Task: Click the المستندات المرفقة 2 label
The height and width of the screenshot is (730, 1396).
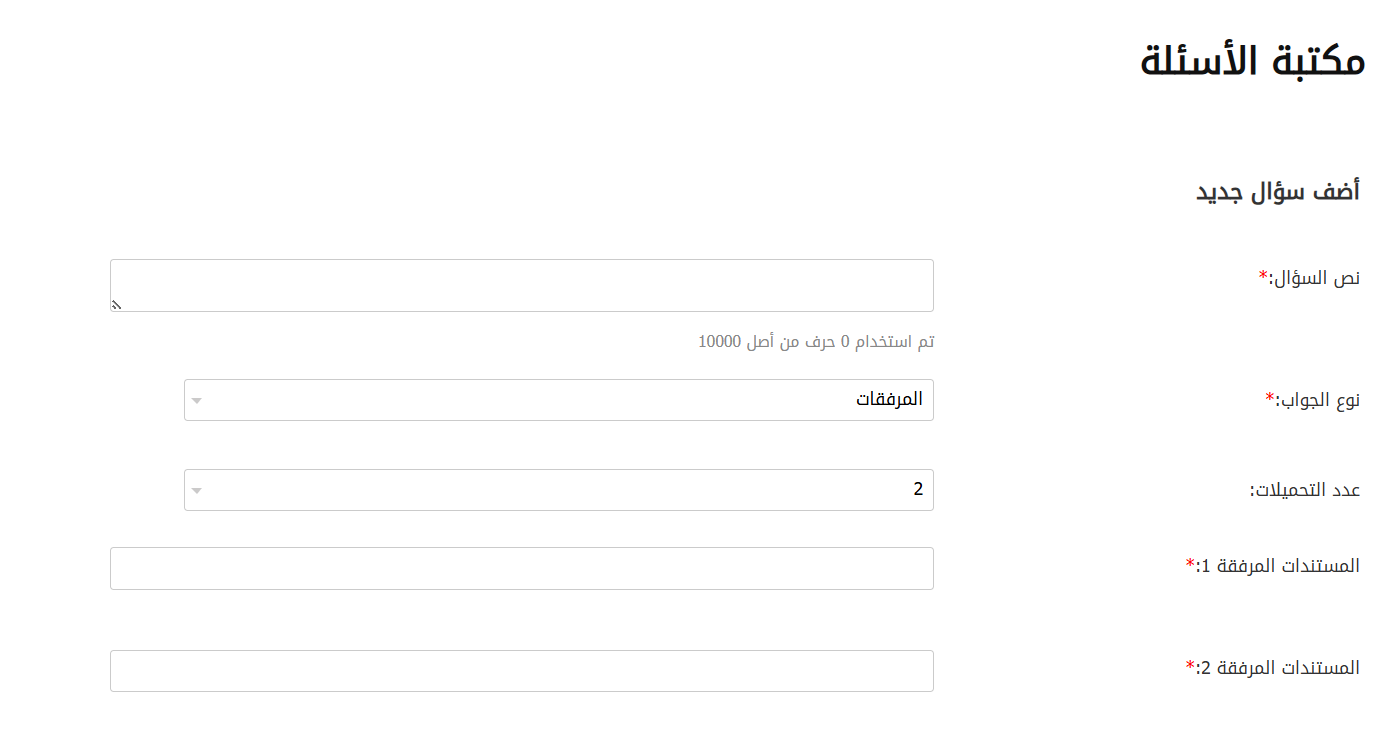Action: [x=1278, y=668]
